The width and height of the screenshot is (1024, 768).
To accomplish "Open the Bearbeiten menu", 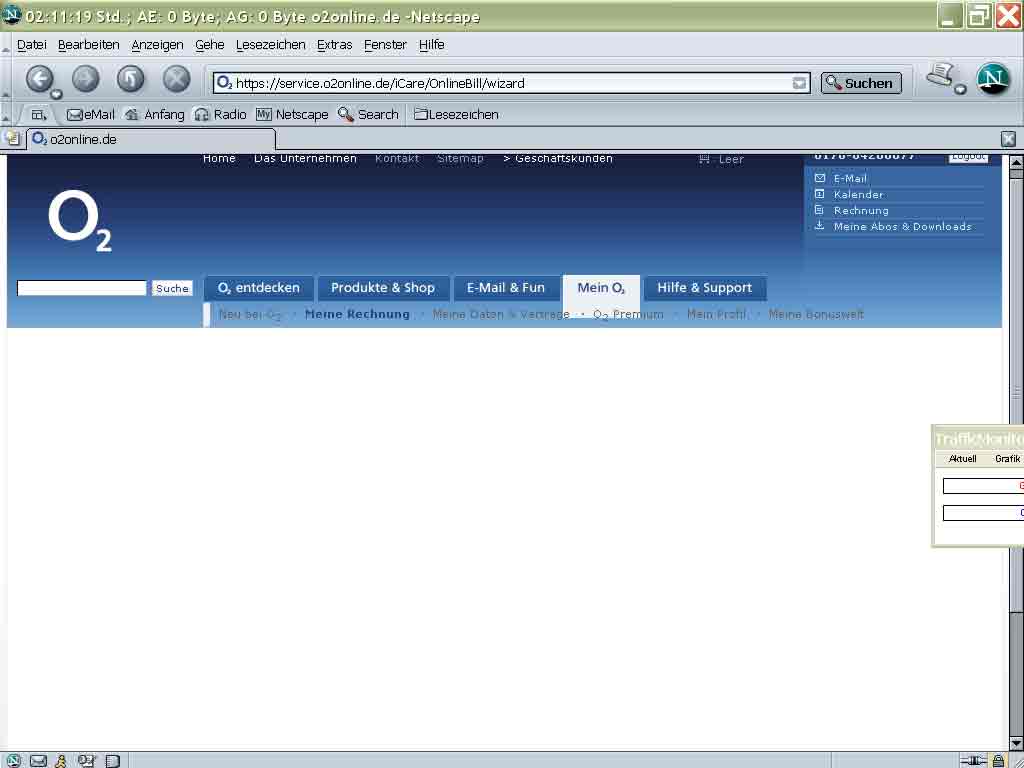I will pos(88,44).
